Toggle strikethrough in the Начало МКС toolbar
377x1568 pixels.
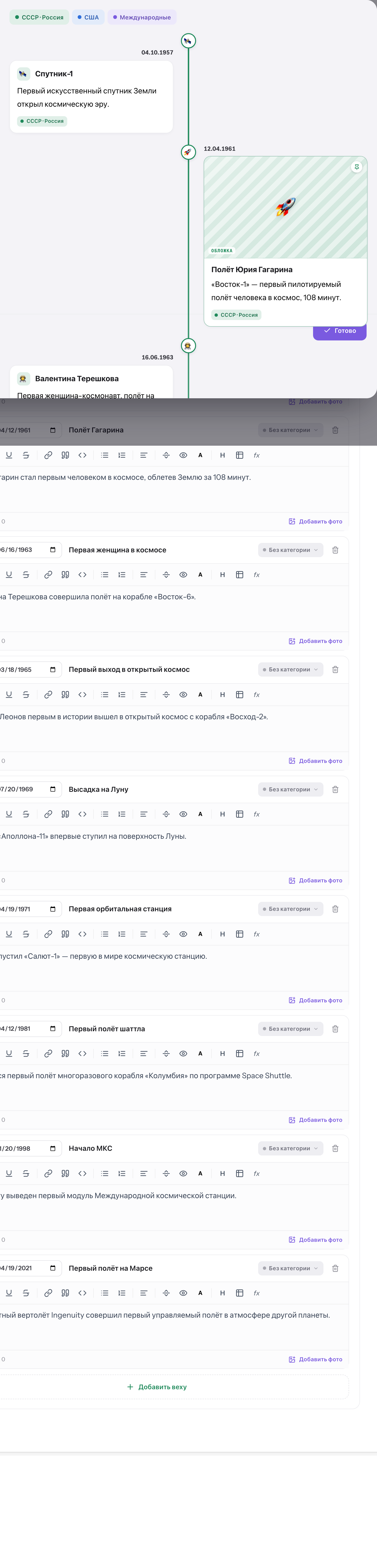[26, 1174]
